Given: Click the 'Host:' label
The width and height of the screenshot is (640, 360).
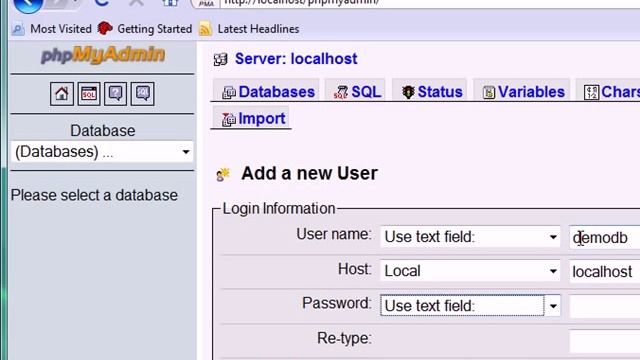Looking at the screenshot, I should coord(355,269).
